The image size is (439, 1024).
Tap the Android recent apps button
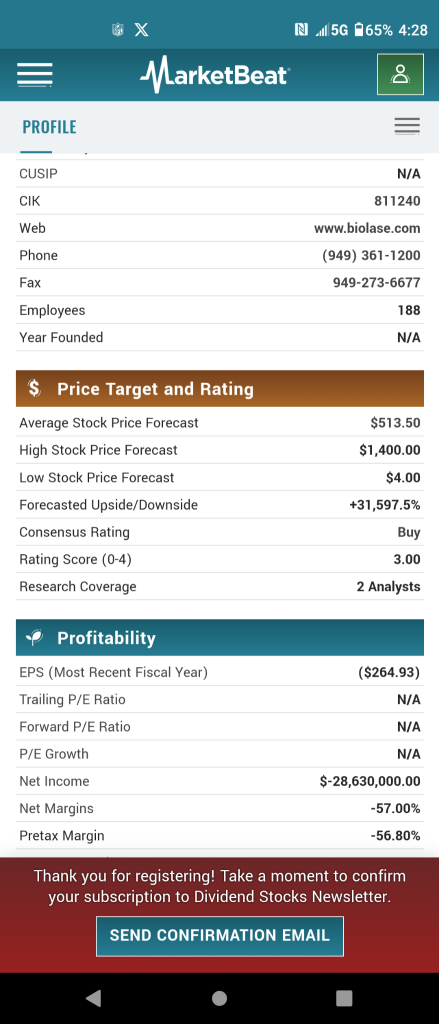[344, 997]
